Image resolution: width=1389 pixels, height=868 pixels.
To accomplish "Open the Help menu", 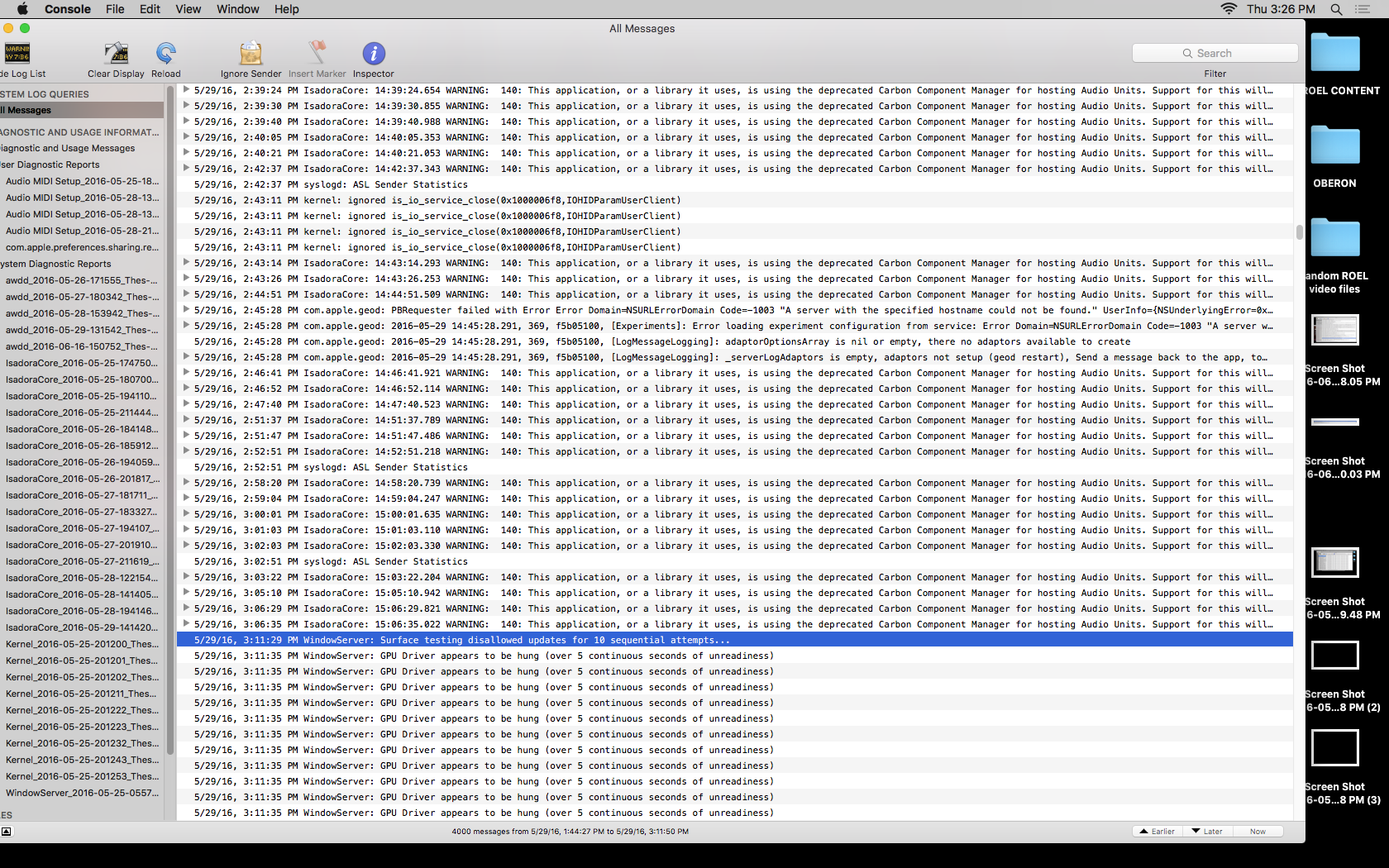I will (x=287, y=9).
